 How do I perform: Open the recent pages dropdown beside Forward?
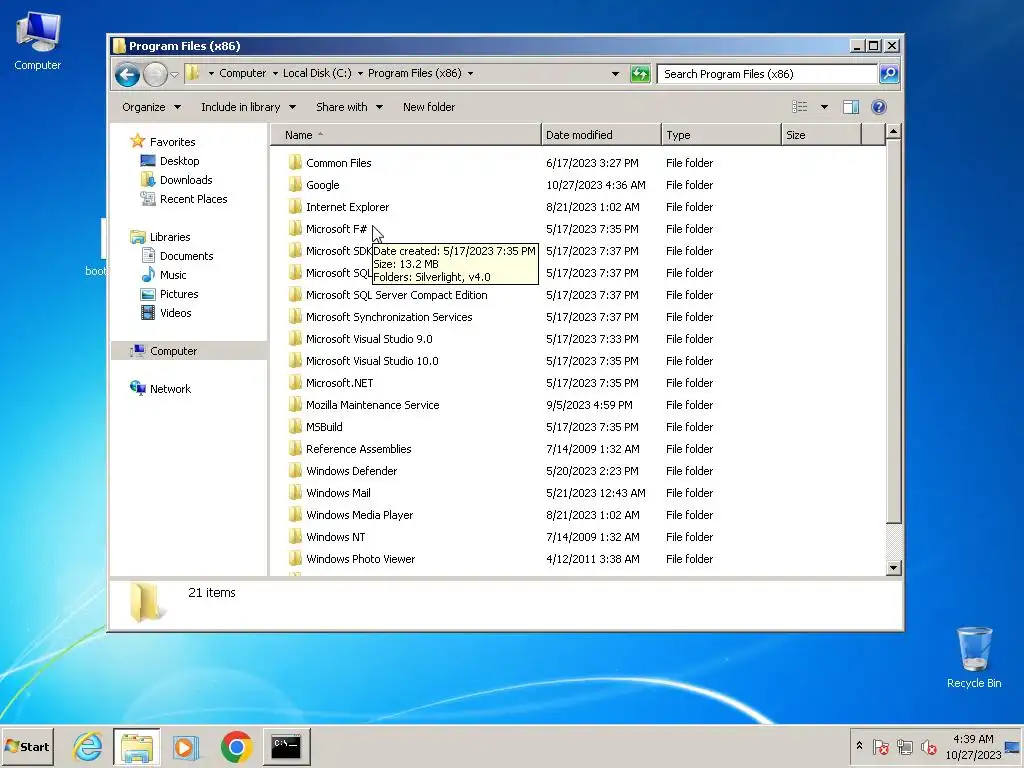(174, 74)
